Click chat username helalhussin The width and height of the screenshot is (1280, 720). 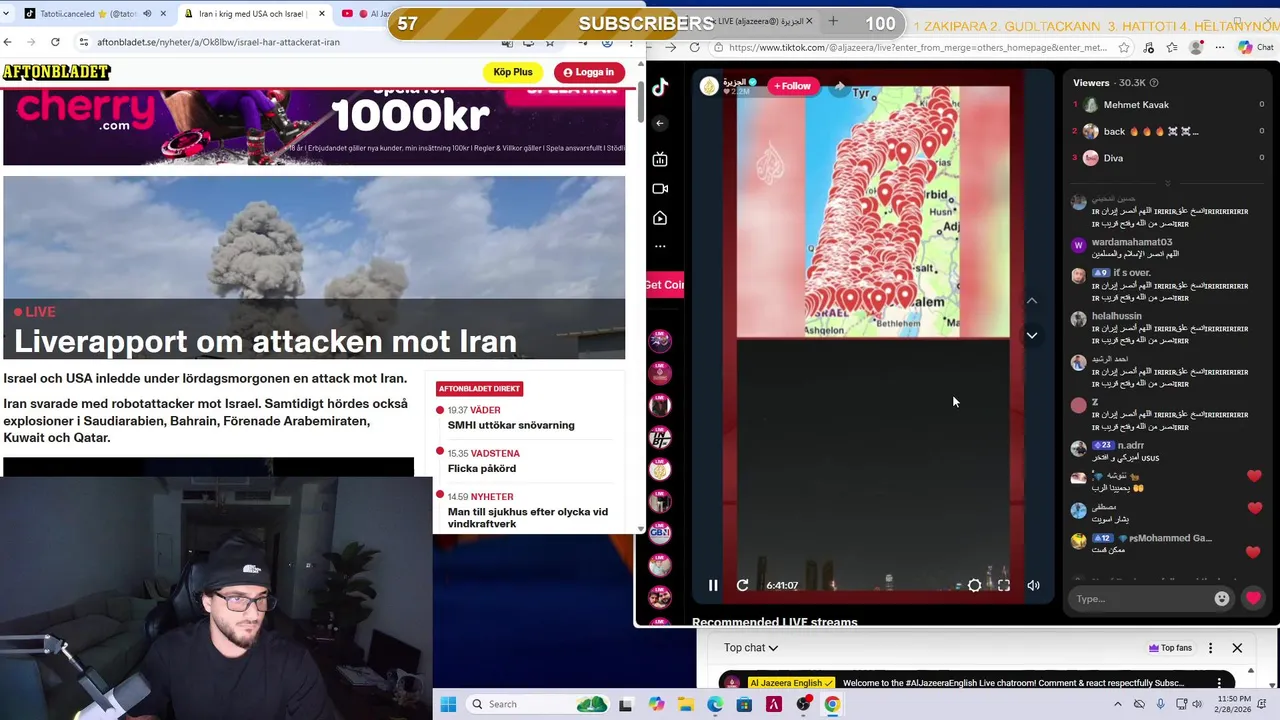point(1116,316)
